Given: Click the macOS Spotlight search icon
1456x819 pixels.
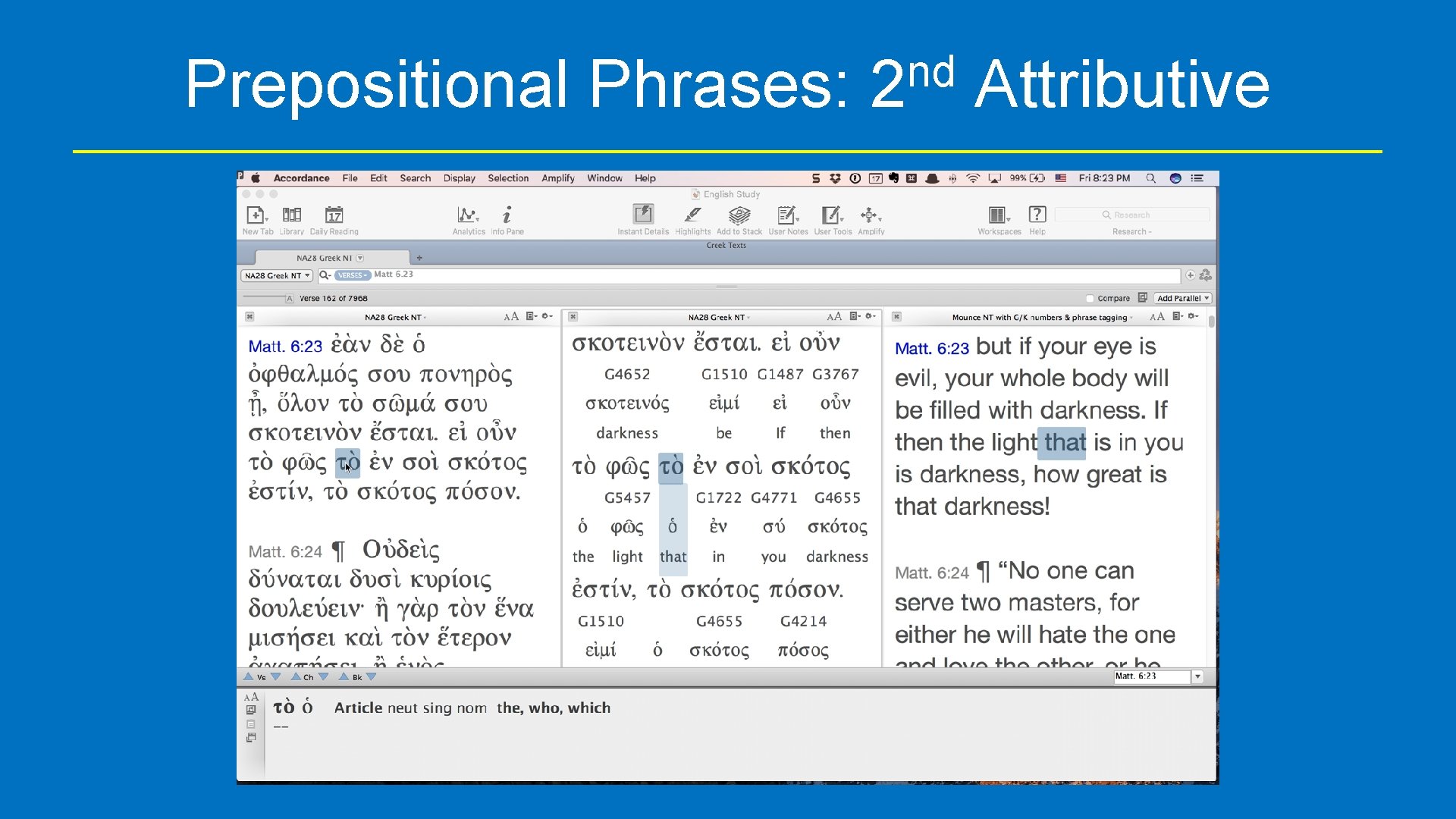Looking at the screenshot, I should tap(1150, 178).
